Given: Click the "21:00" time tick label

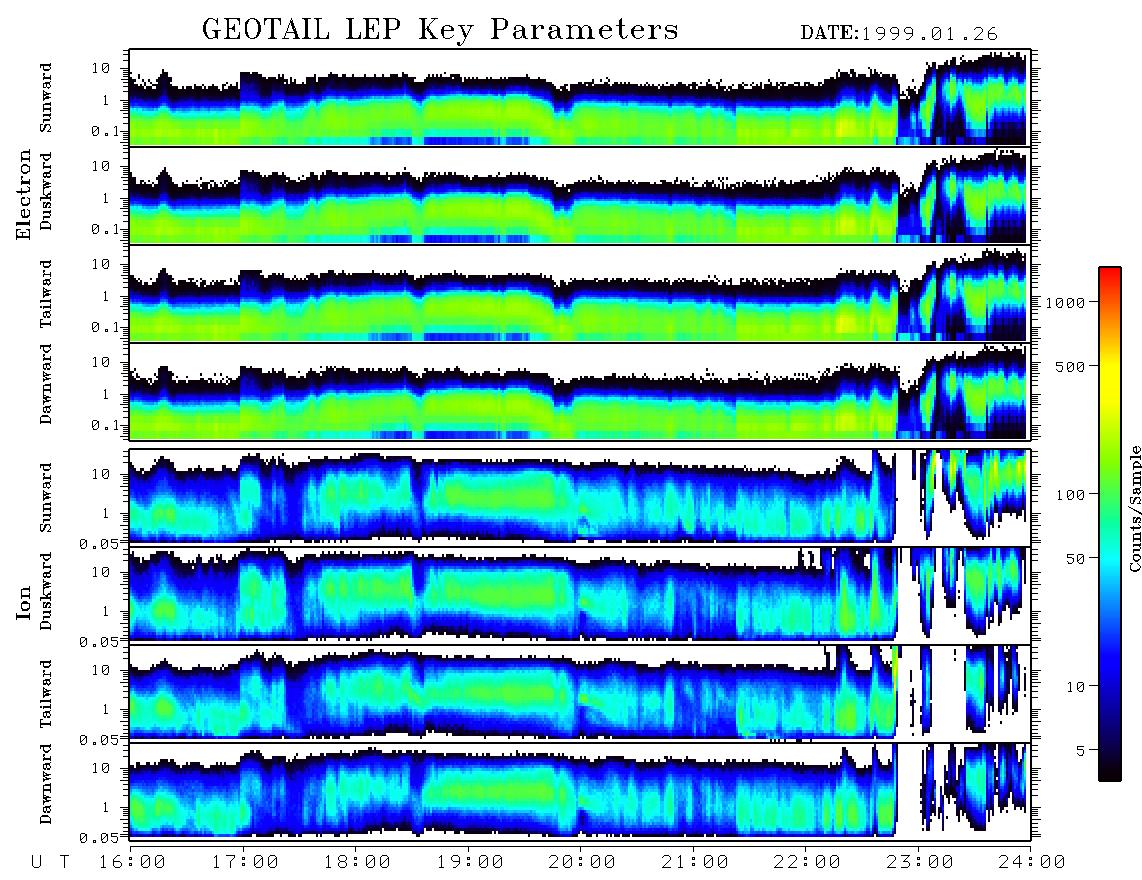Looking at the screenshot, I should 696,862.
